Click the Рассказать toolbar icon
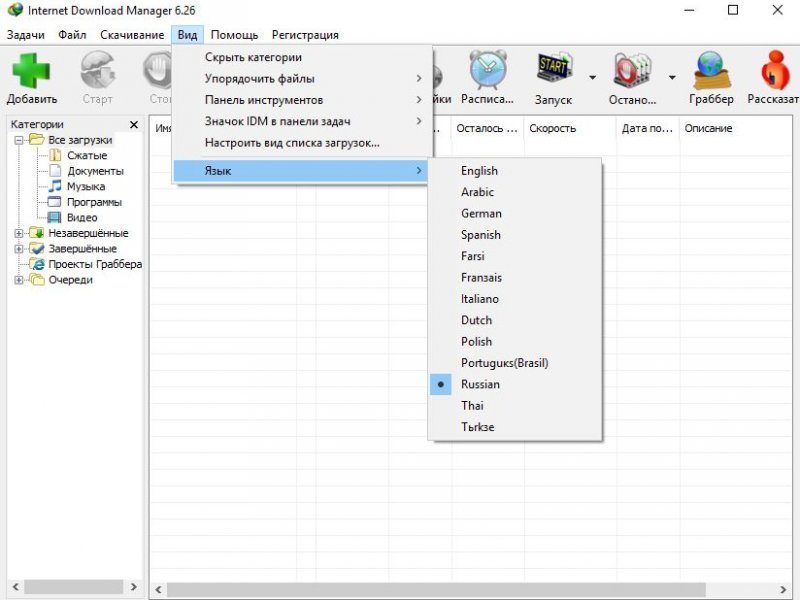 (x=774, y=70)
